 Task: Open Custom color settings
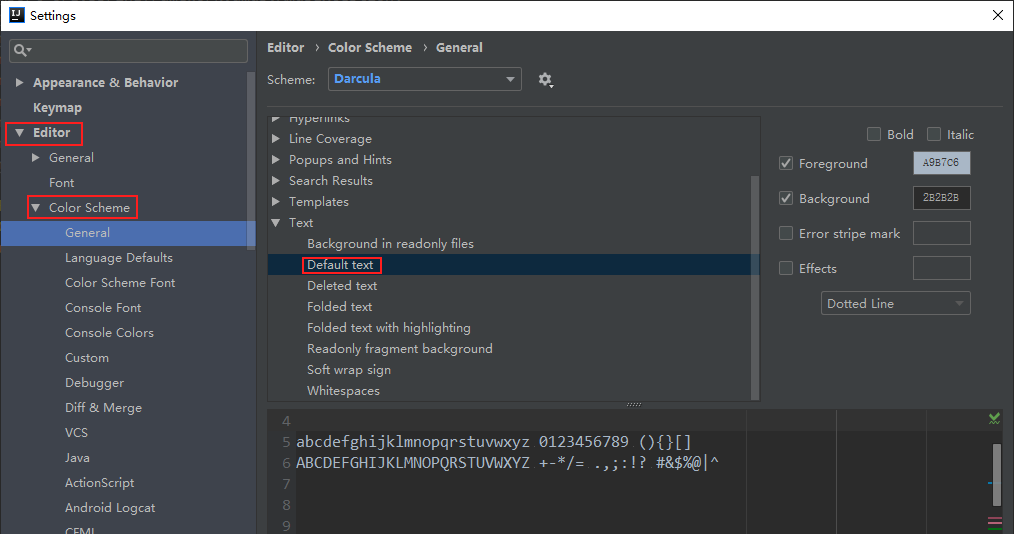pyautogui.click(x=87, y=358)
